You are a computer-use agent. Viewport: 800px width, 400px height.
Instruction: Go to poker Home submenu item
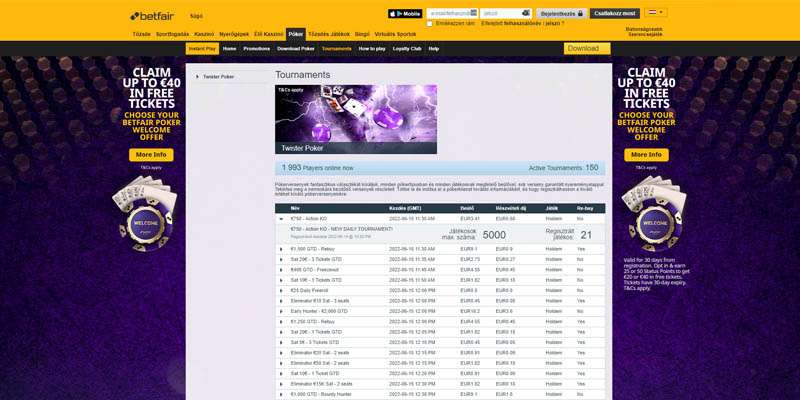click(230, 48)
